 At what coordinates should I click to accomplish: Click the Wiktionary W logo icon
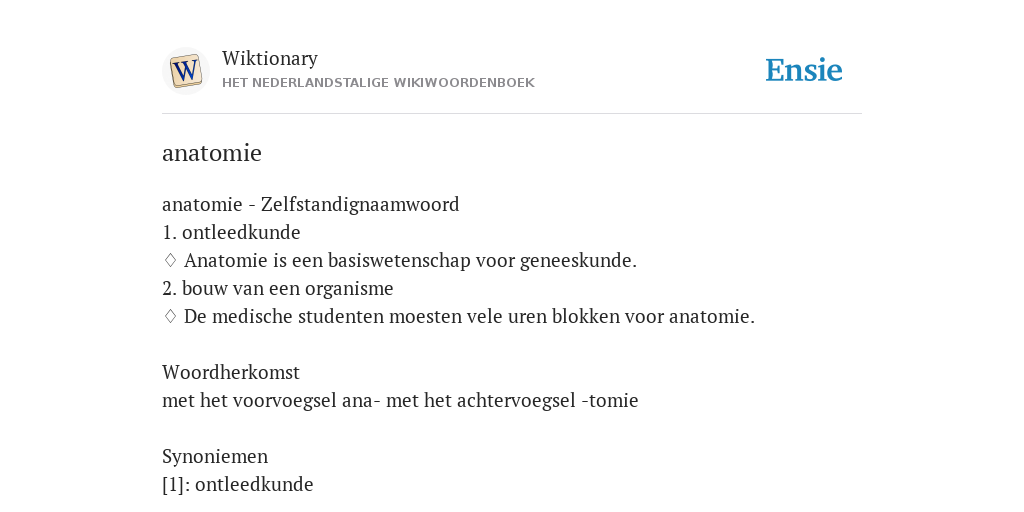tap(185, 71)
